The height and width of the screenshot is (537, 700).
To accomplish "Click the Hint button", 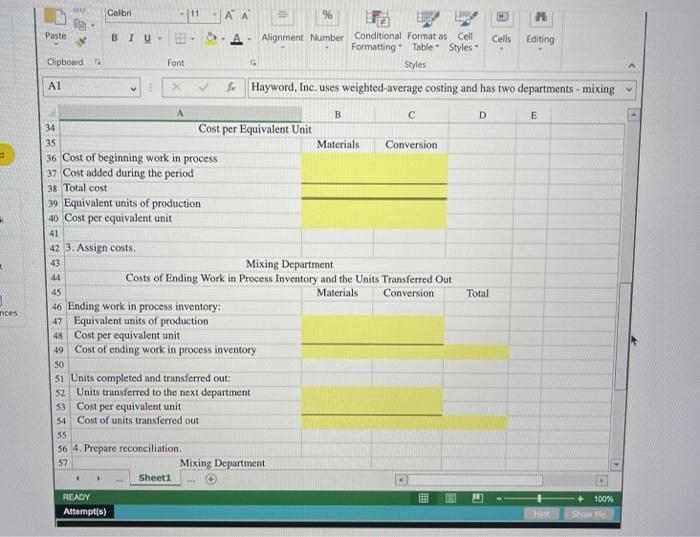I will (x=542, y=514).
